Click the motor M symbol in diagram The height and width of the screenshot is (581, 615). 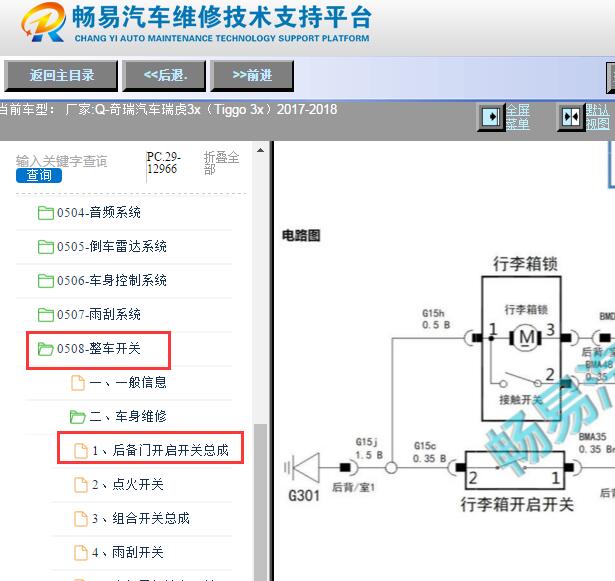tap(526, 337)
